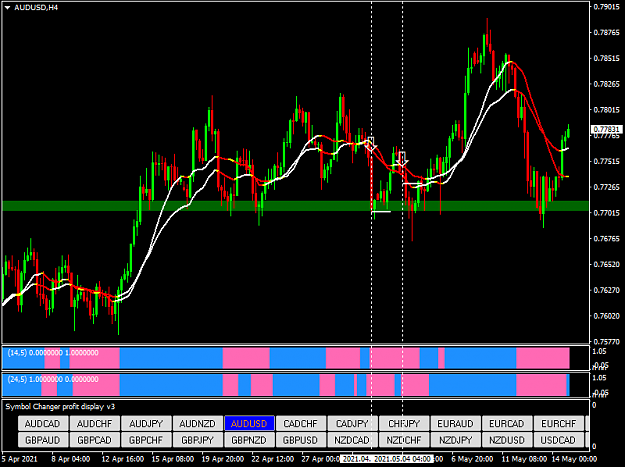Click the 2021.05.04 04:00 crosshair date tag
The height and width of the screenshot is (467, 625).
(403, 459)
